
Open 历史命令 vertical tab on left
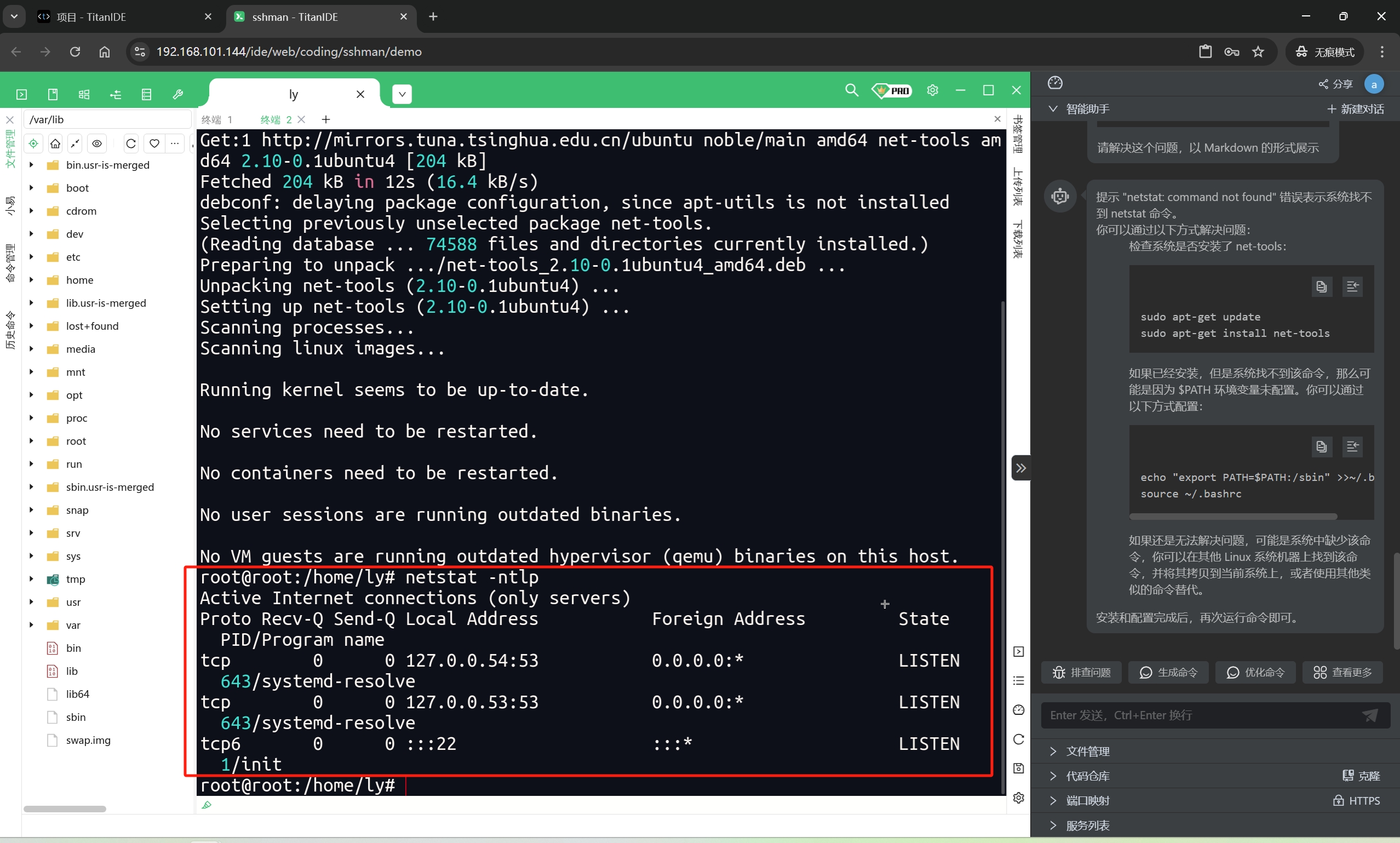pos(10,330)
